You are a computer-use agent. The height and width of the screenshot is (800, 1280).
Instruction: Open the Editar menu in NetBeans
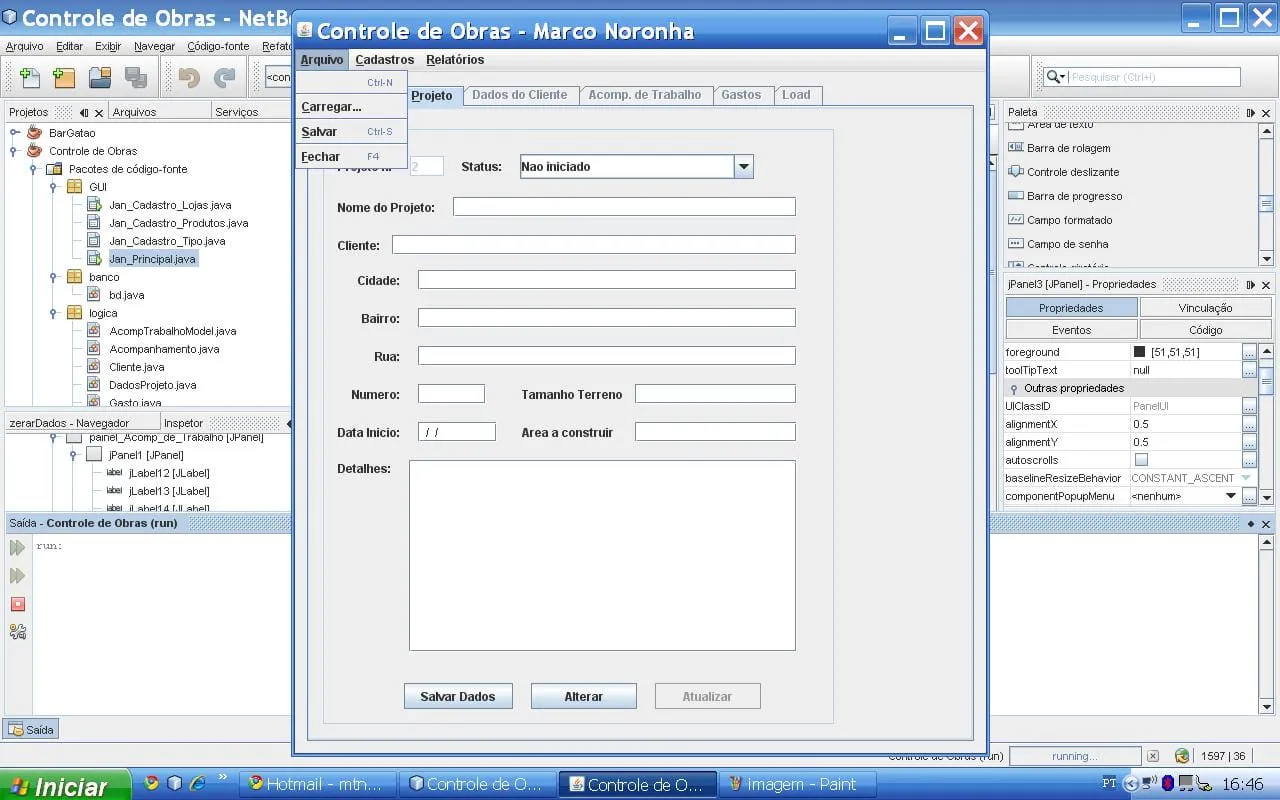(70, 46)
